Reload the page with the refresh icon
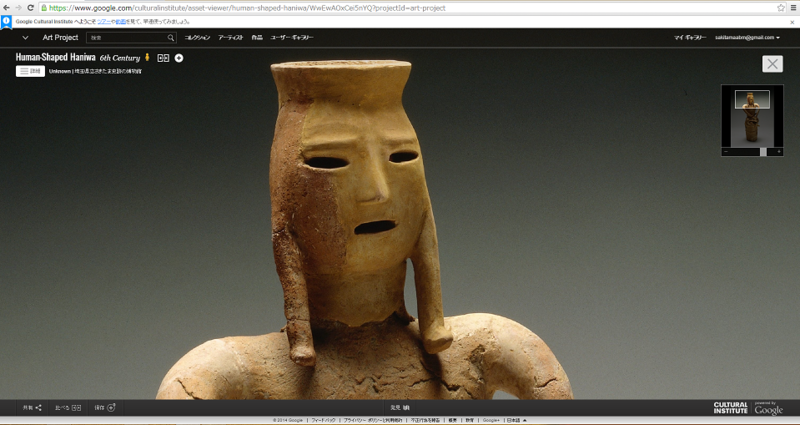Image resolution: width=800 pixels, height=425 pixels. [31, 8]
